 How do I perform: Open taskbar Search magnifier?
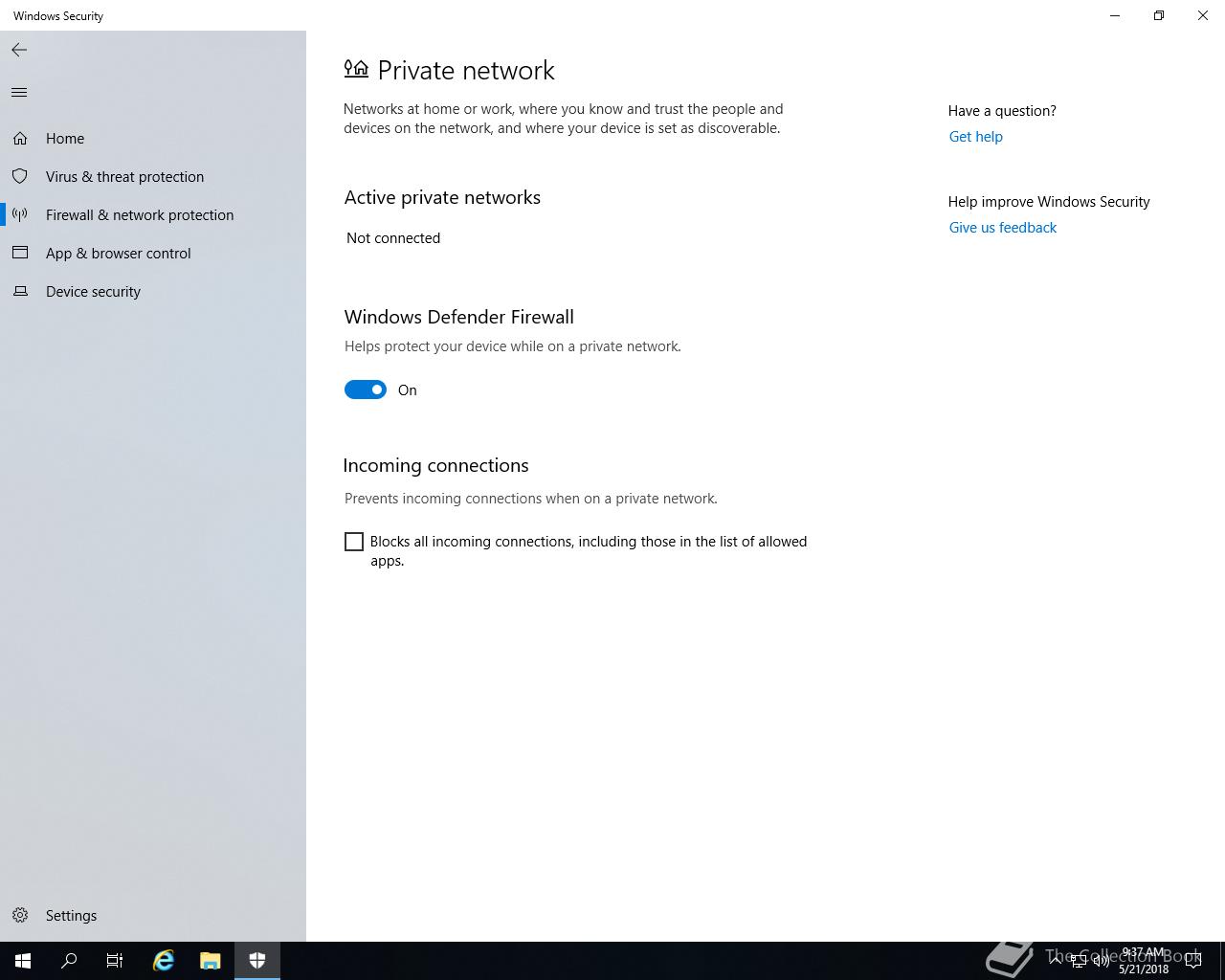click(x=69, y=961)
